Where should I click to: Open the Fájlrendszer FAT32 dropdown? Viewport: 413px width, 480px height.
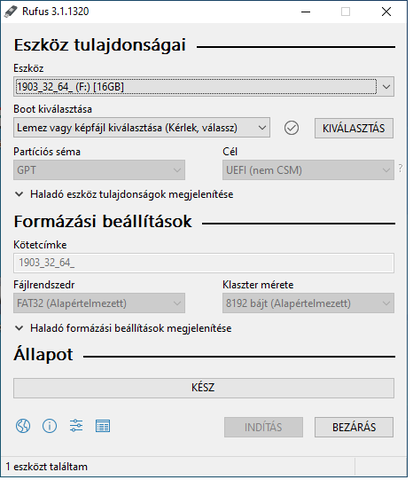coord(99,303)
